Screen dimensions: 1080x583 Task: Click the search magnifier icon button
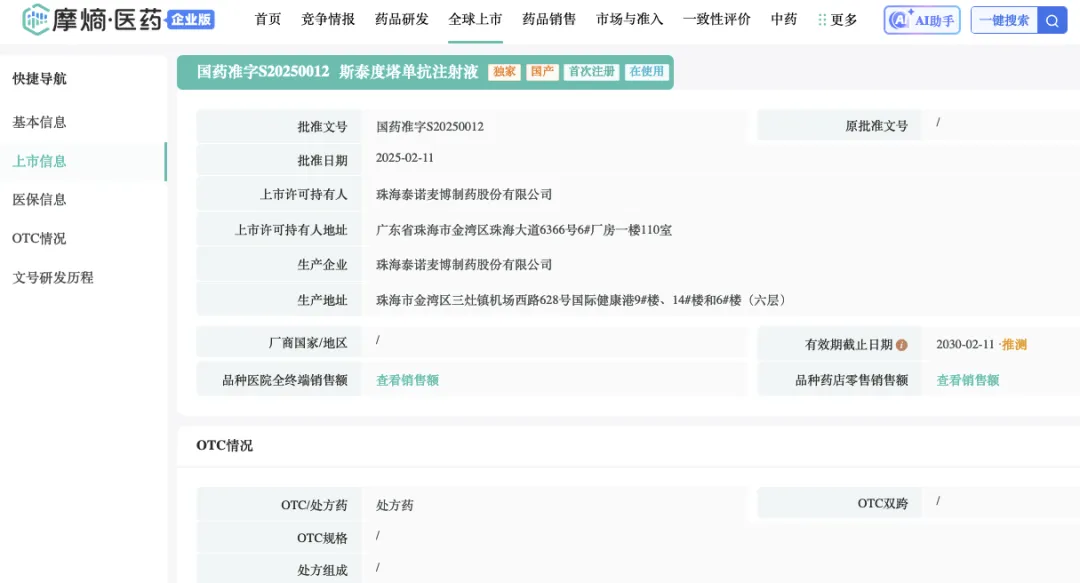[x=1052, y=20]
